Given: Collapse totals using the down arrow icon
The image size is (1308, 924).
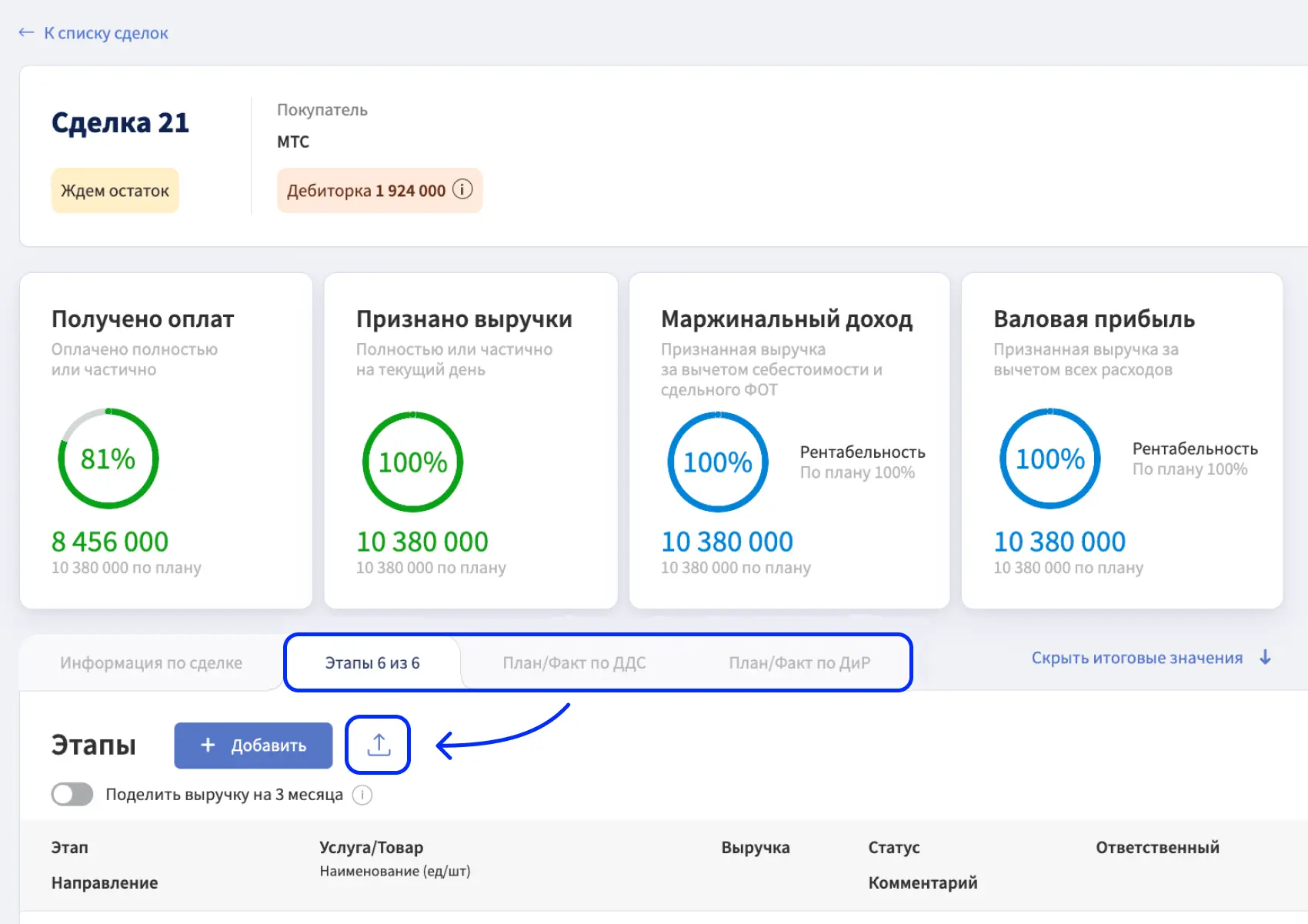Looking at the screenshot, I should pos(1266,658).
